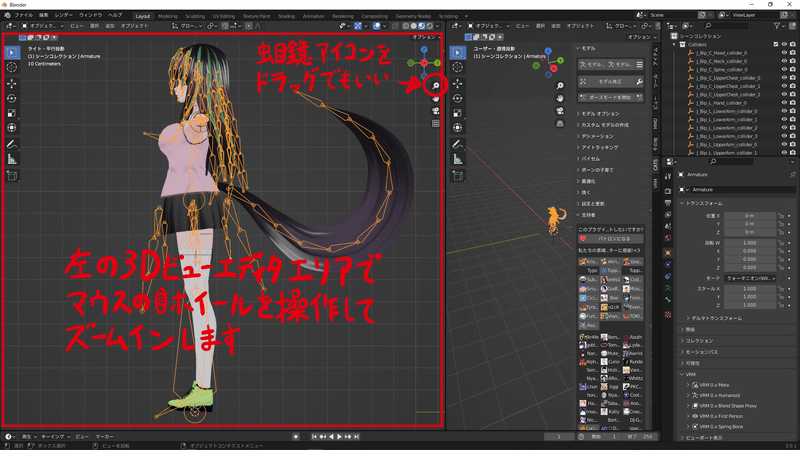The height and width of the screenshot is (450, 800).
Task: Hide J_Bip_C_Spine_collider_0 using eye icon
Action: pyautogui.click(x=784, y=69)
